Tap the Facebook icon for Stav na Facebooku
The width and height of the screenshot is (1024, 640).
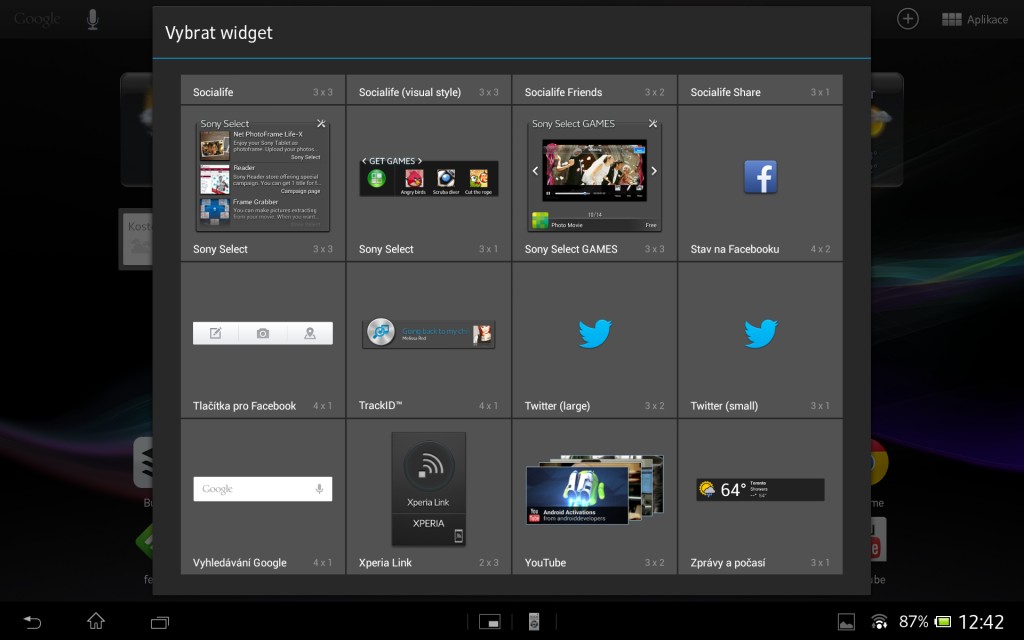[x=760, y=176]
